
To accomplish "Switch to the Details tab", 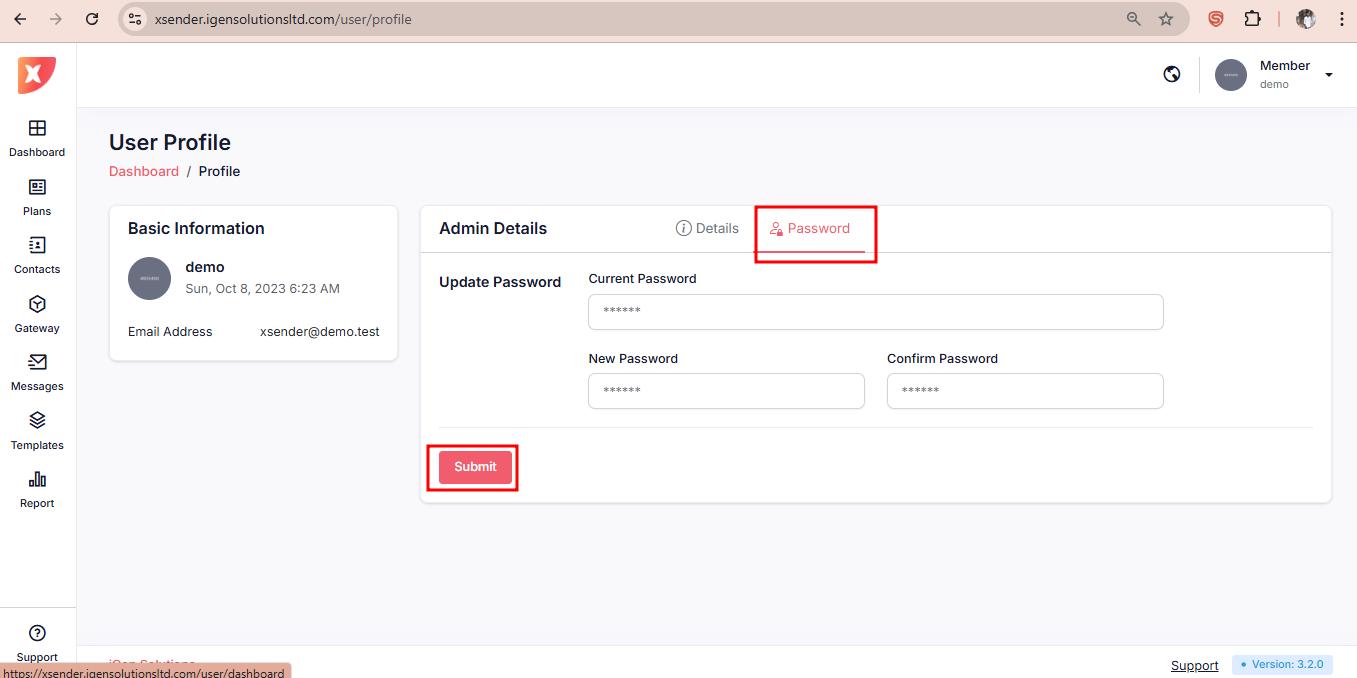I will pyautogui.click(x=707, y=228).
